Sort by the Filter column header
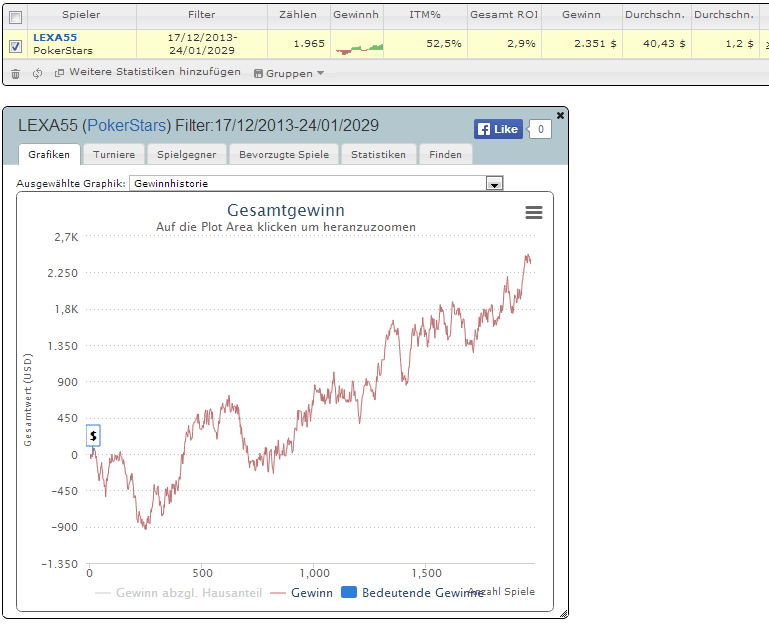Image resolution: width=769 pixels, height=625 pixels. pos(202,15)
